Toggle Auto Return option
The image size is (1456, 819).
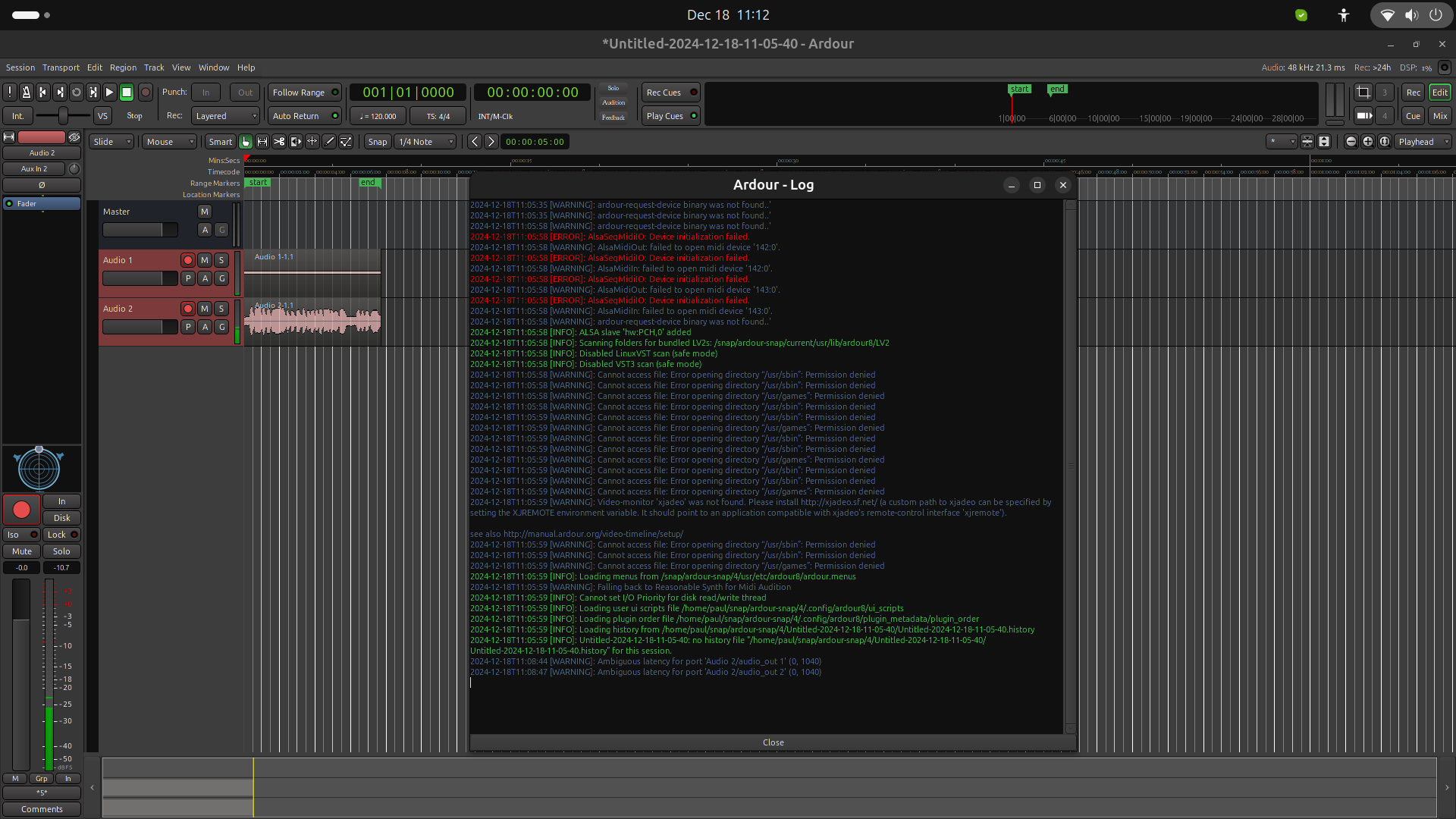click(305, 116)
